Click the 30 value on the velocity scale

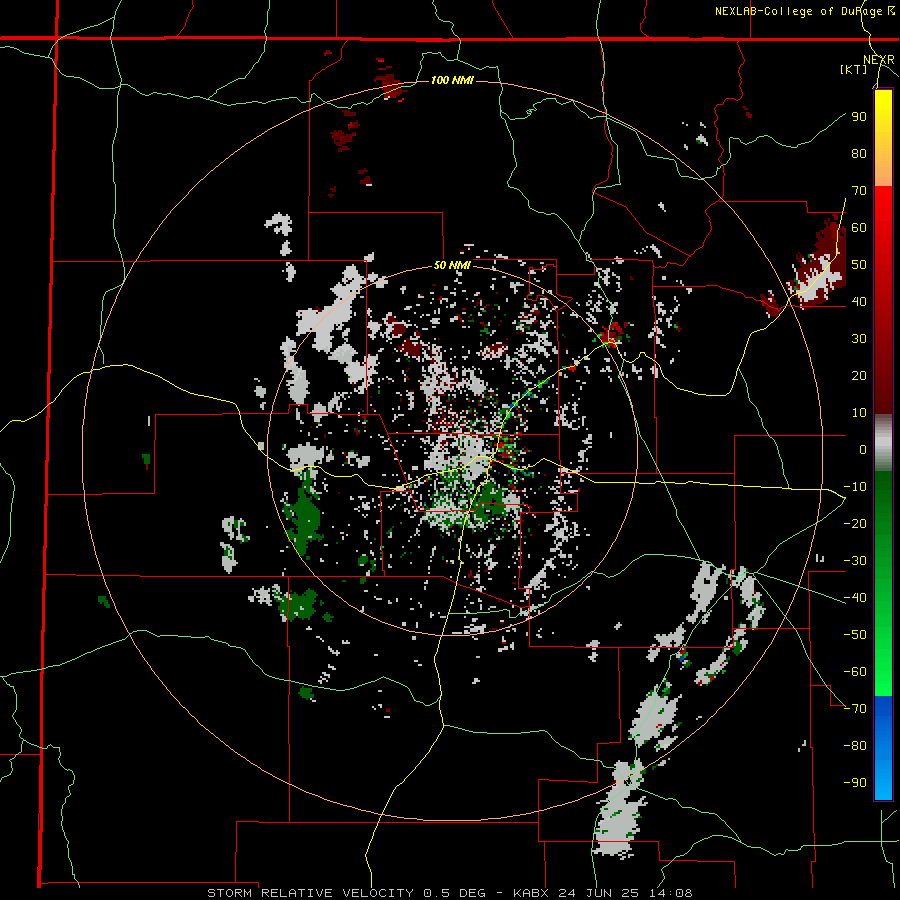tap(859, 339)
